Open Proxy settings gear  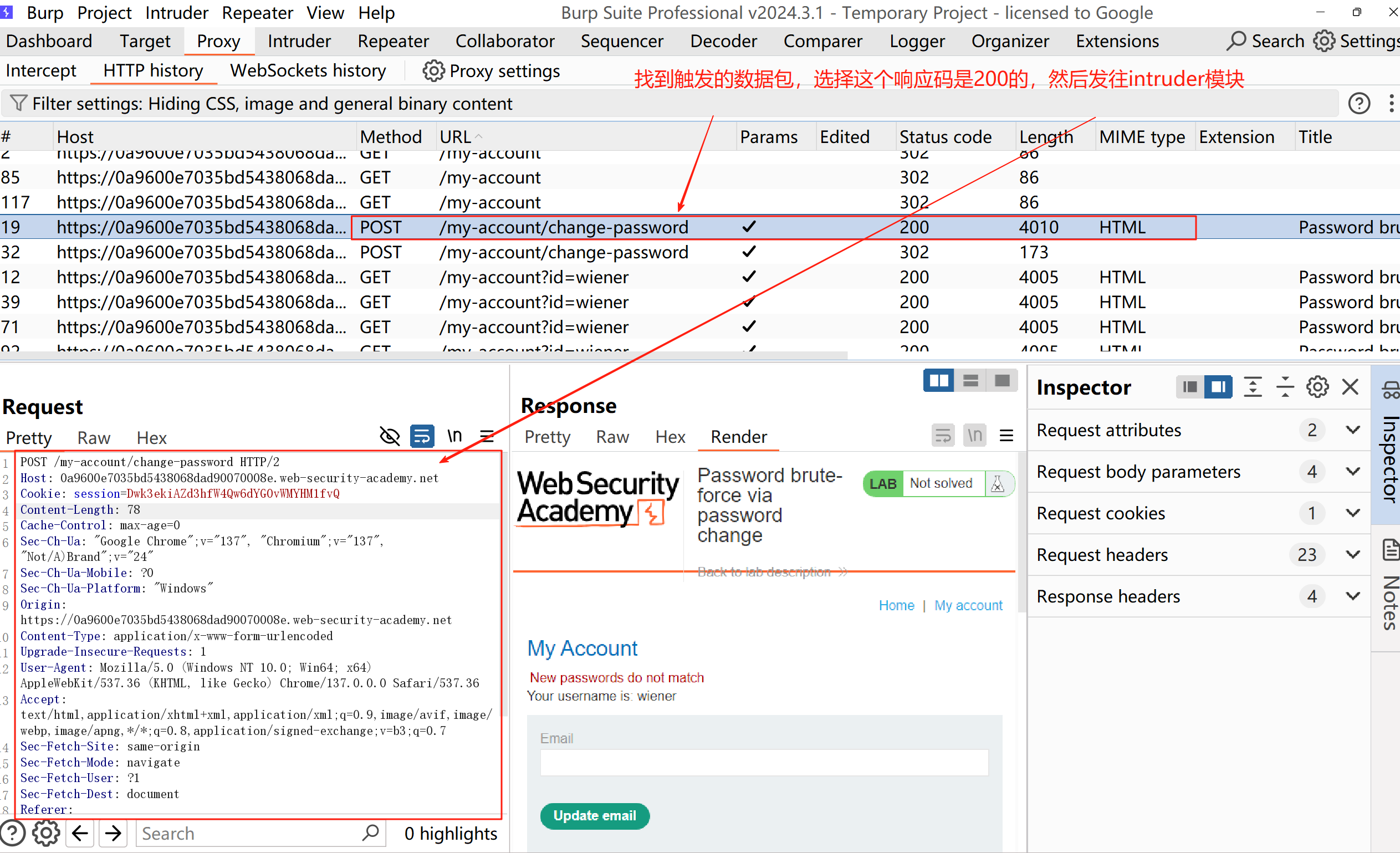tap(433, 71)
